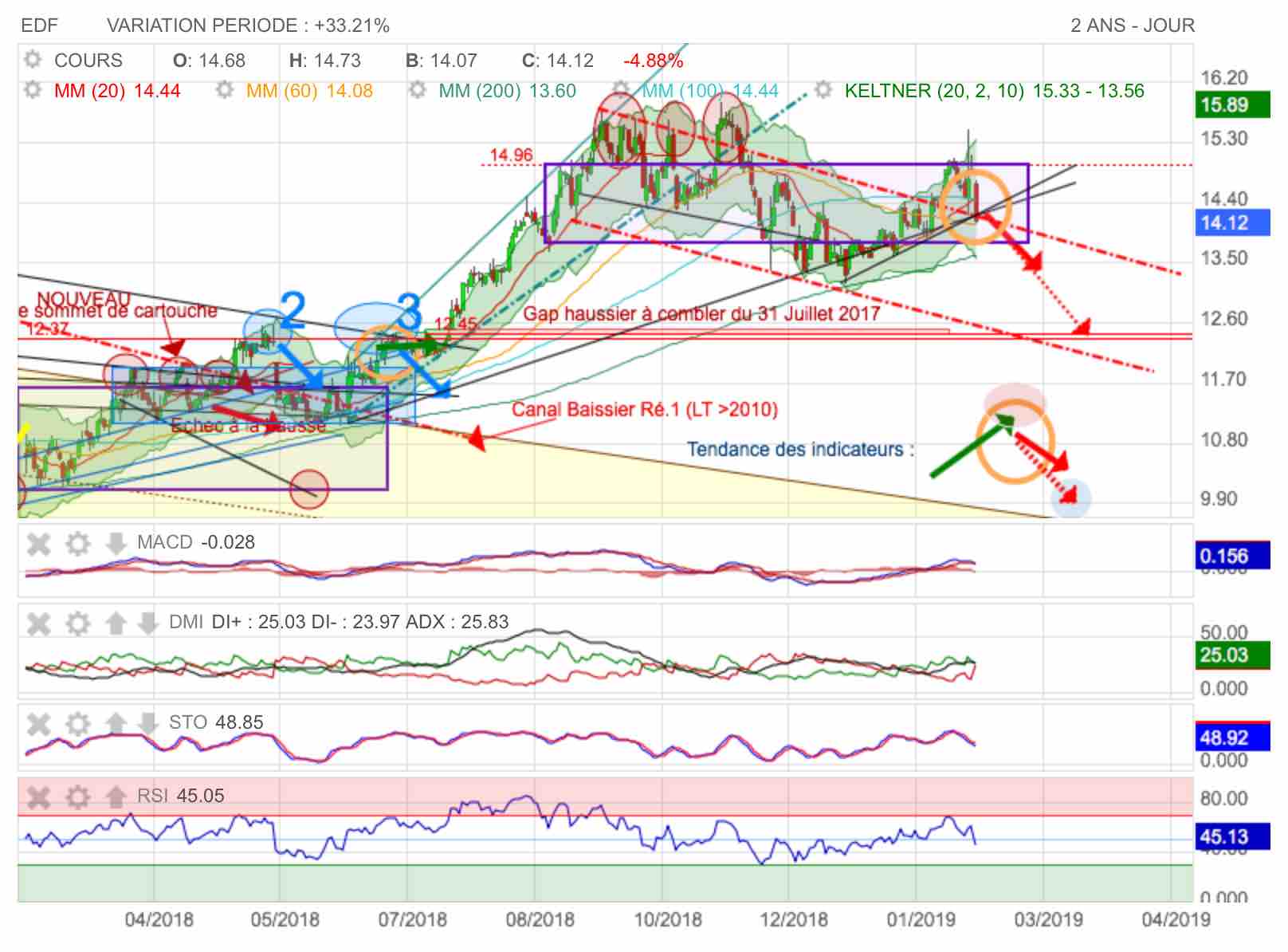1288x952 pixels.
Task: Open gear icon for MM (20)
Action: (x=33, y=90)
